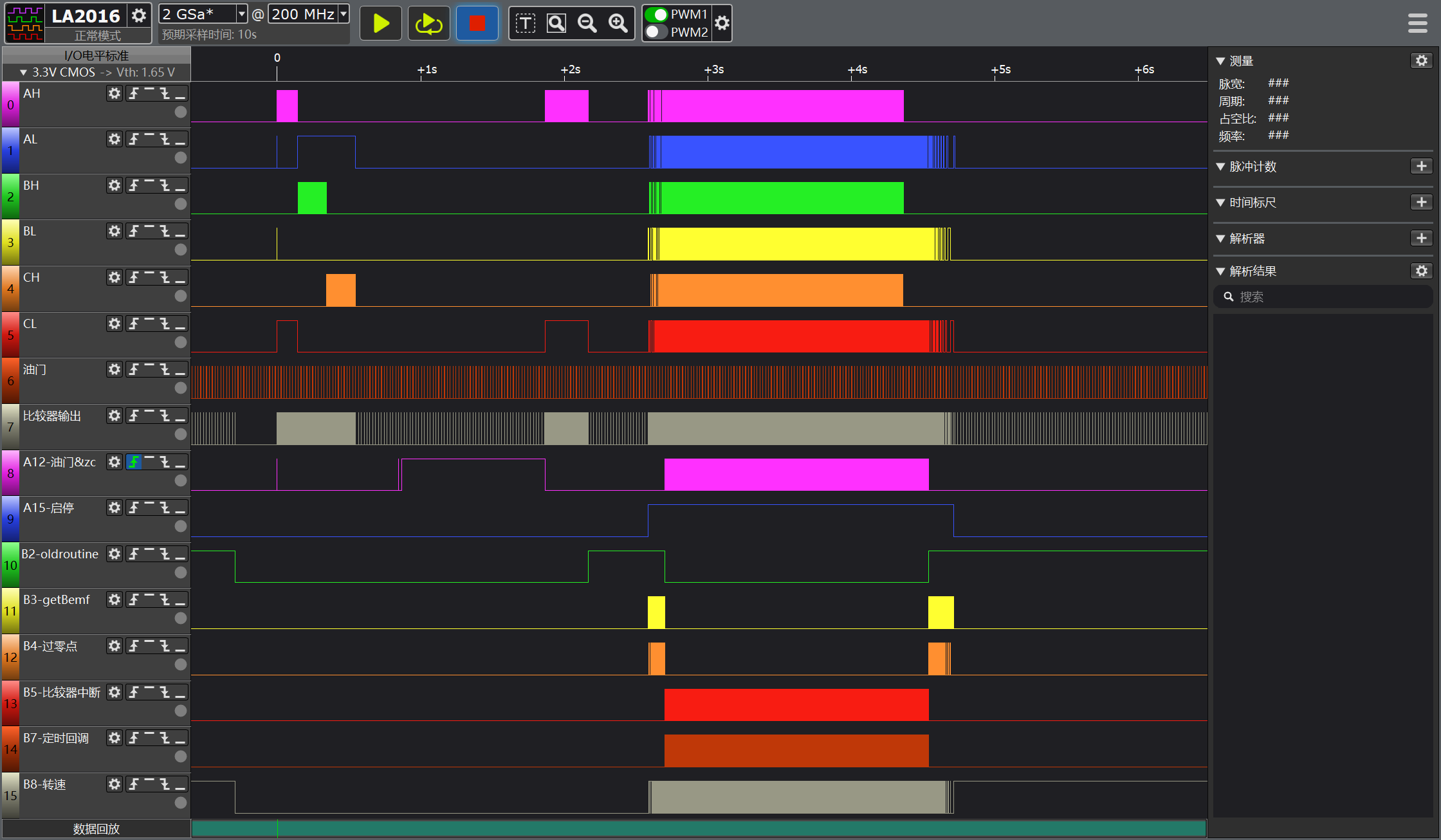1441x840 pixels.
Task: Enable the PWM2 output switch
Action: 656,32
